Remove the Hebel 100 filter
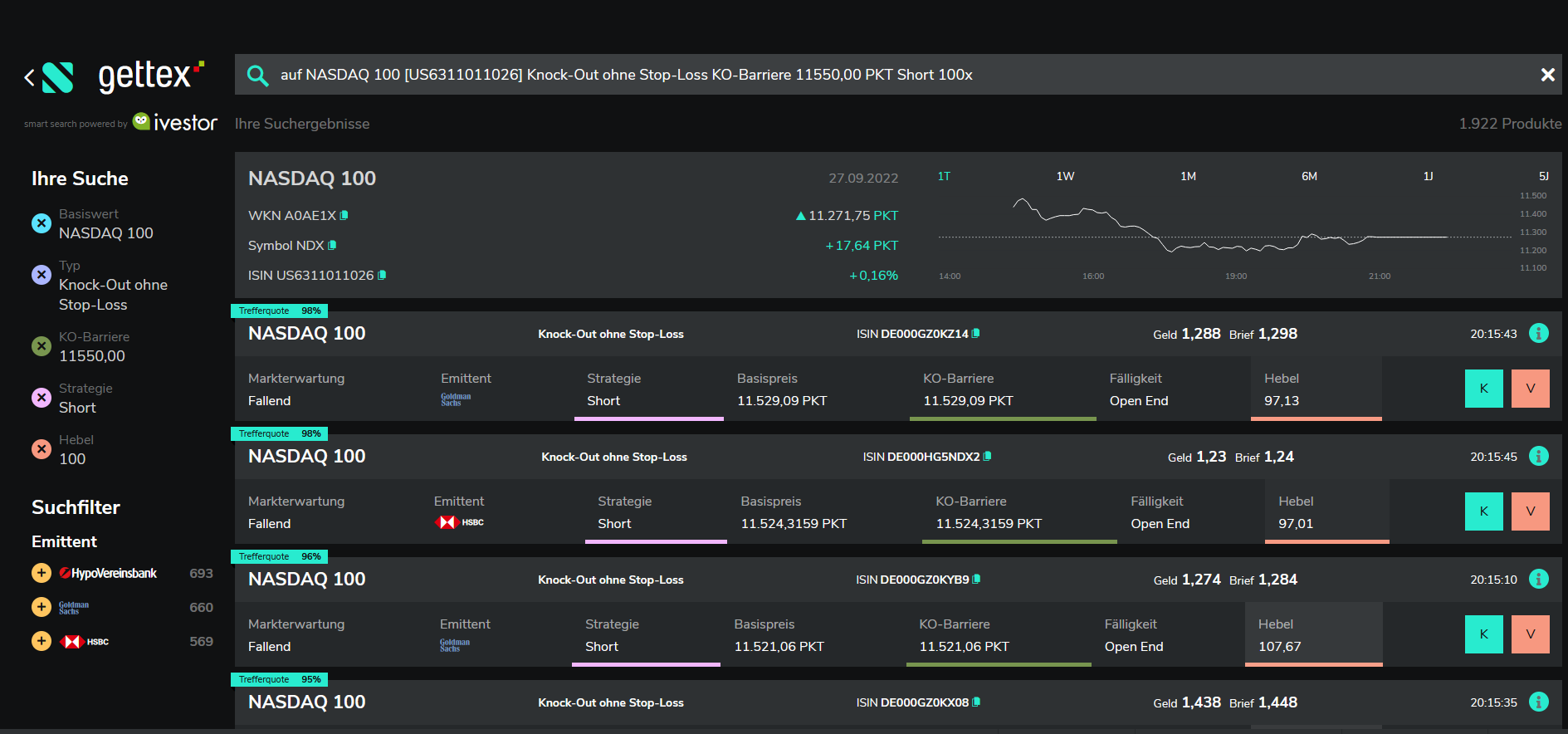1568x734 pixels. pyautogui.click(x=42, y=449)
